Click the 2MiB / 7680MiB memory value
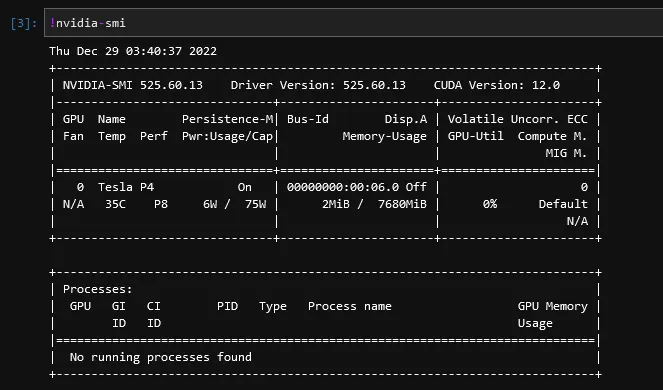Image resolution: width=663 pixels, height=390 pixels. [x=374, y=204]
